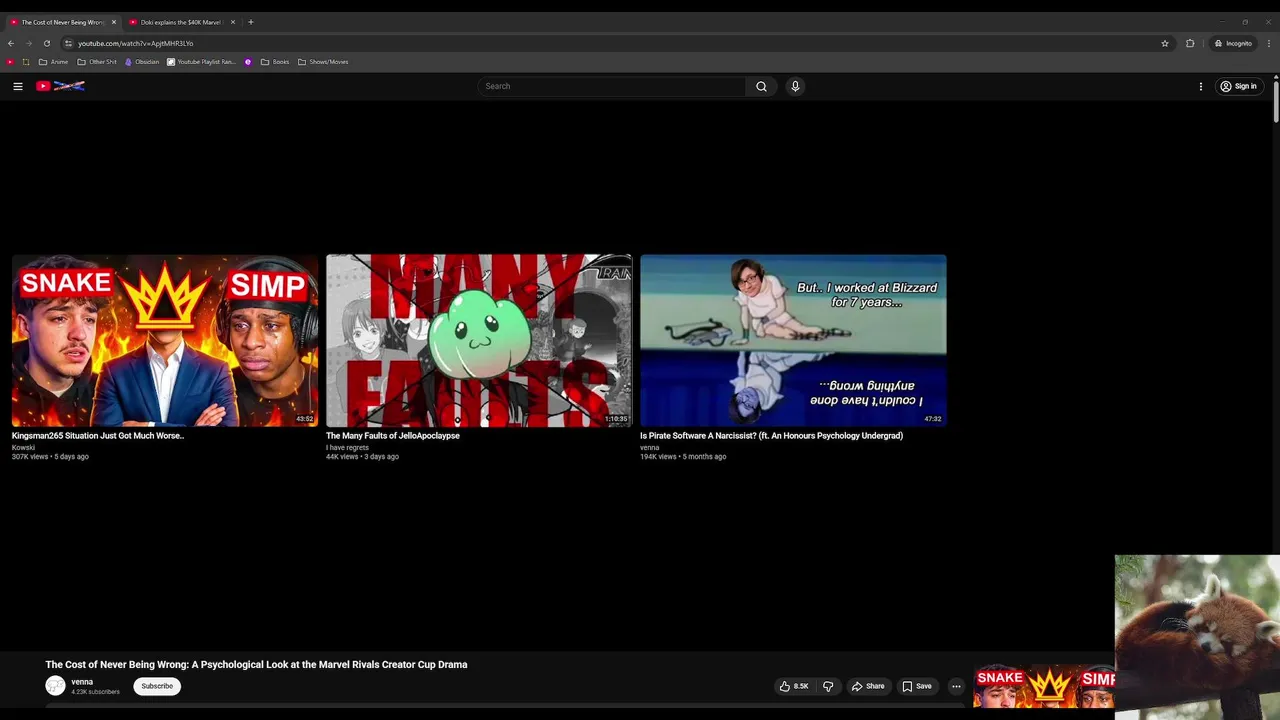Open YouTube settings three-dot menu
This screenshot has height=720, width=1280.
1201,86
